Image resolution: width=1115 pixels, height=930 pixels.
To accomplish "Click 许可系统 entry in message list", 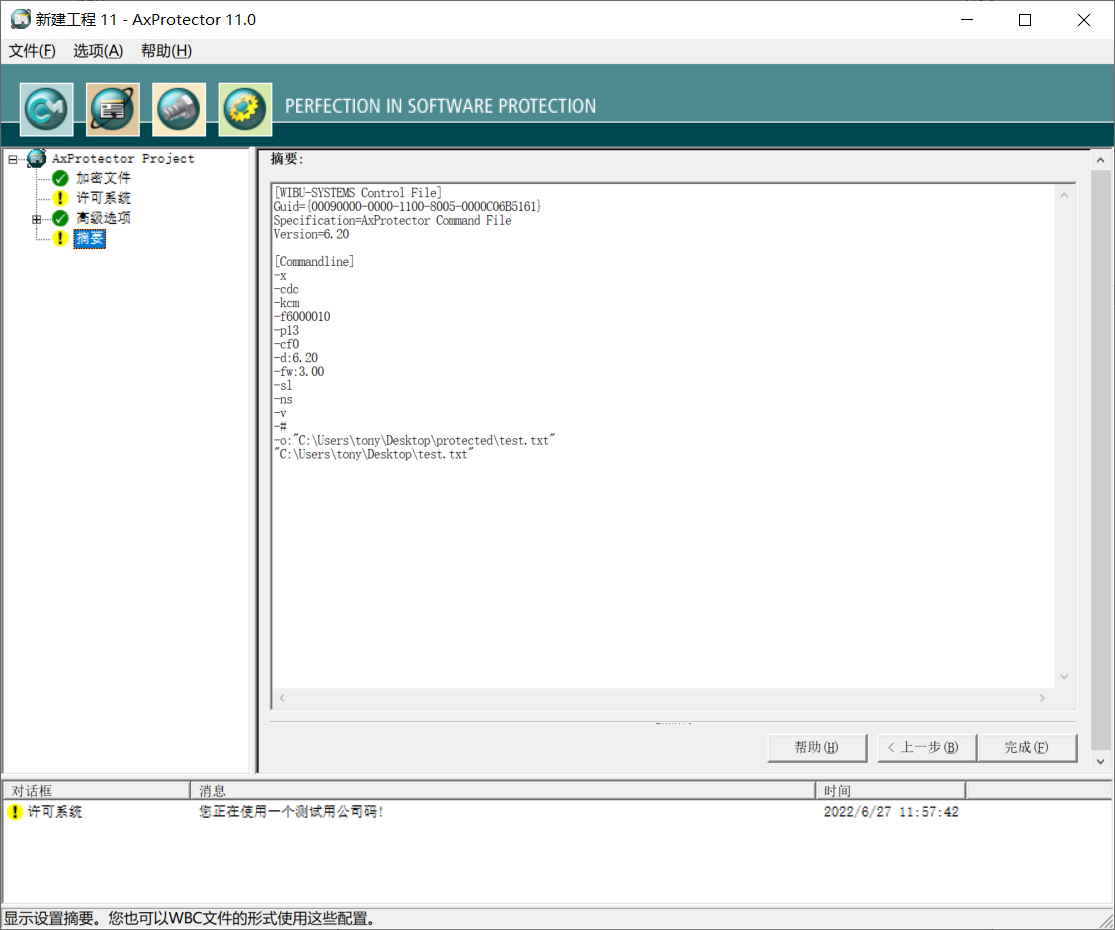I will click(x=55, y=812).
